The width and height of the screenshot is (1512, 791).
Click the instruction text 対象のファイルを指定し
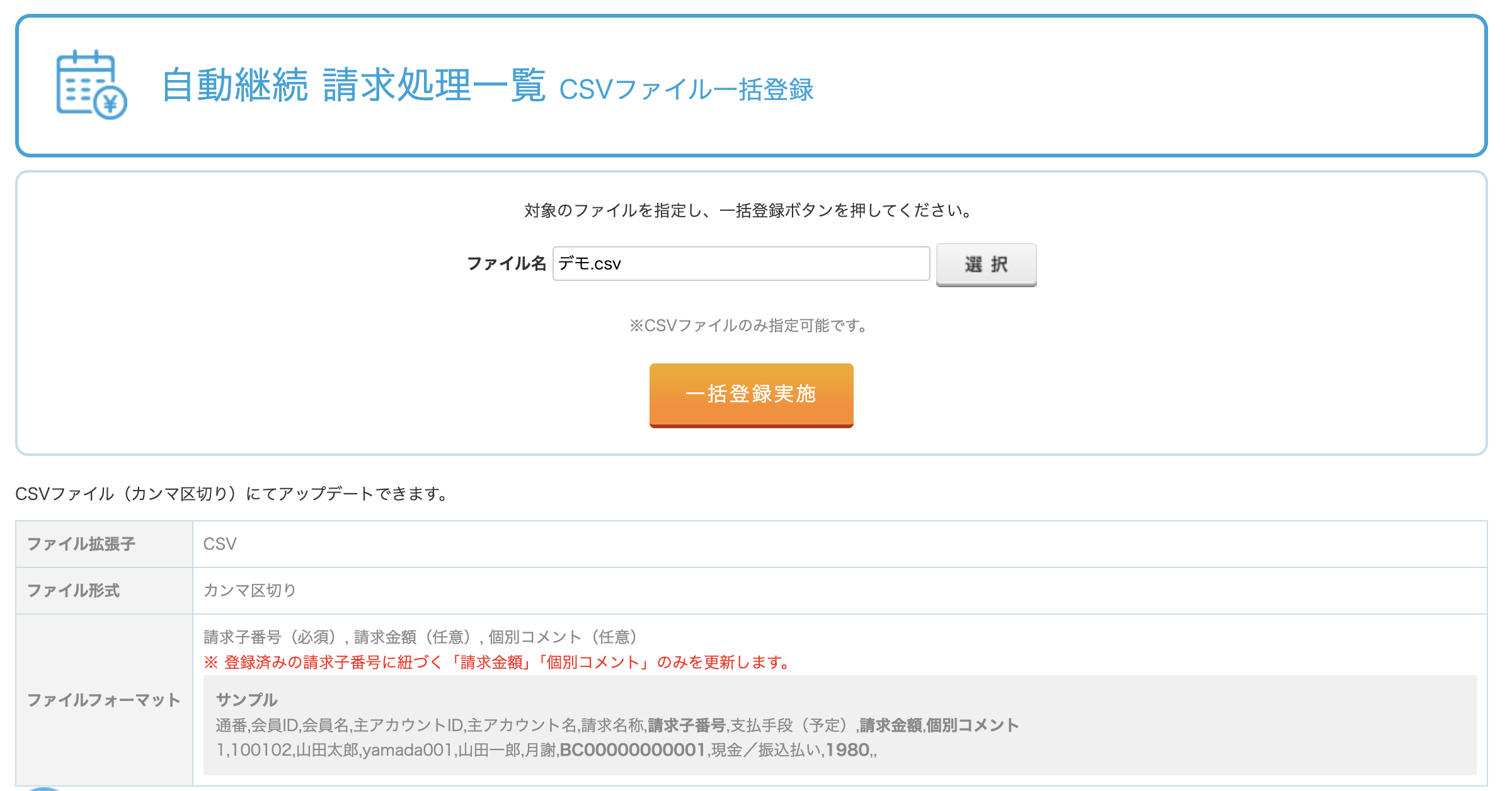pos(748,210)
